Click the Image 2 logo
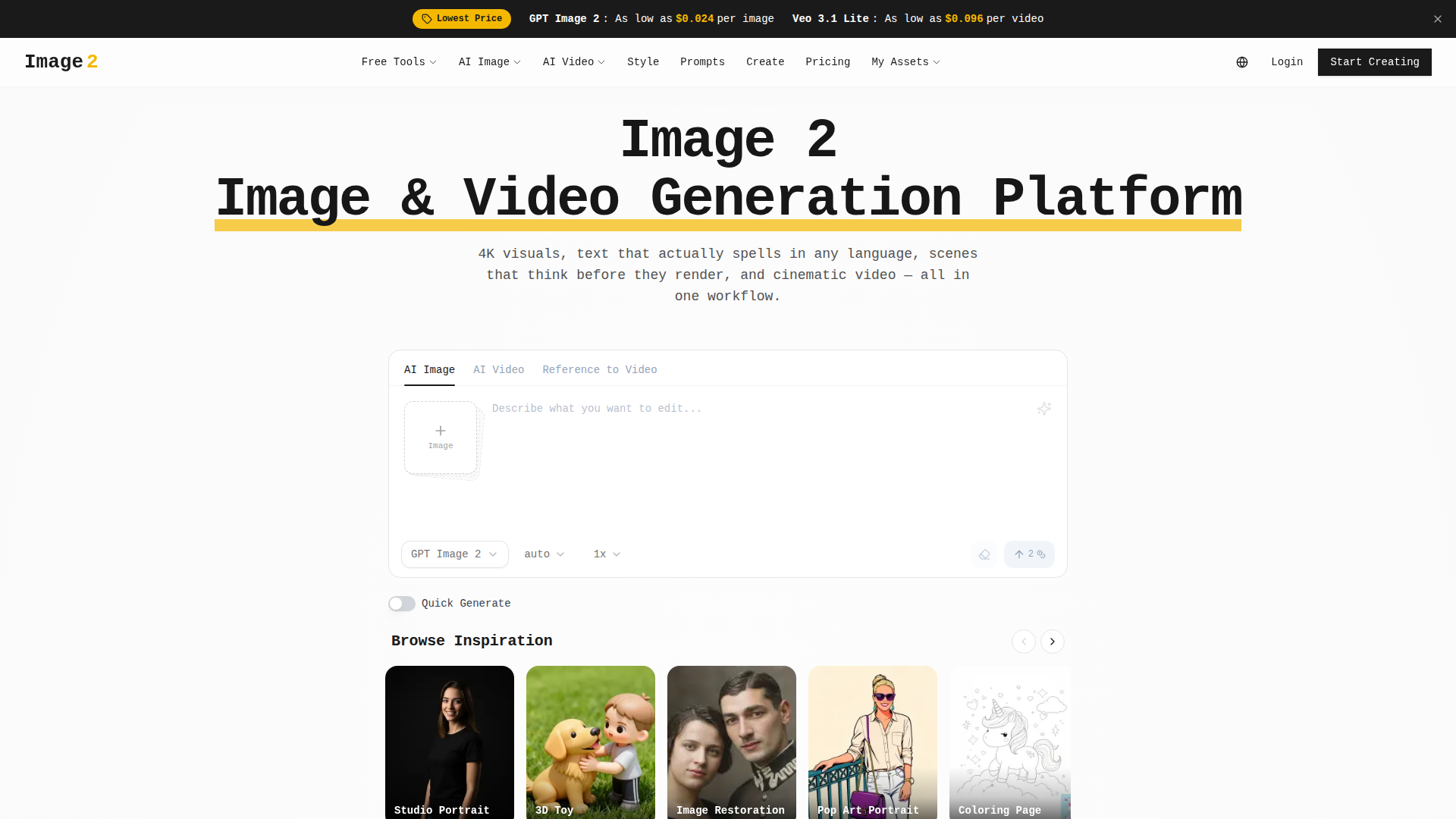This screenshot has height=819, width=1456. coord(61,62)
